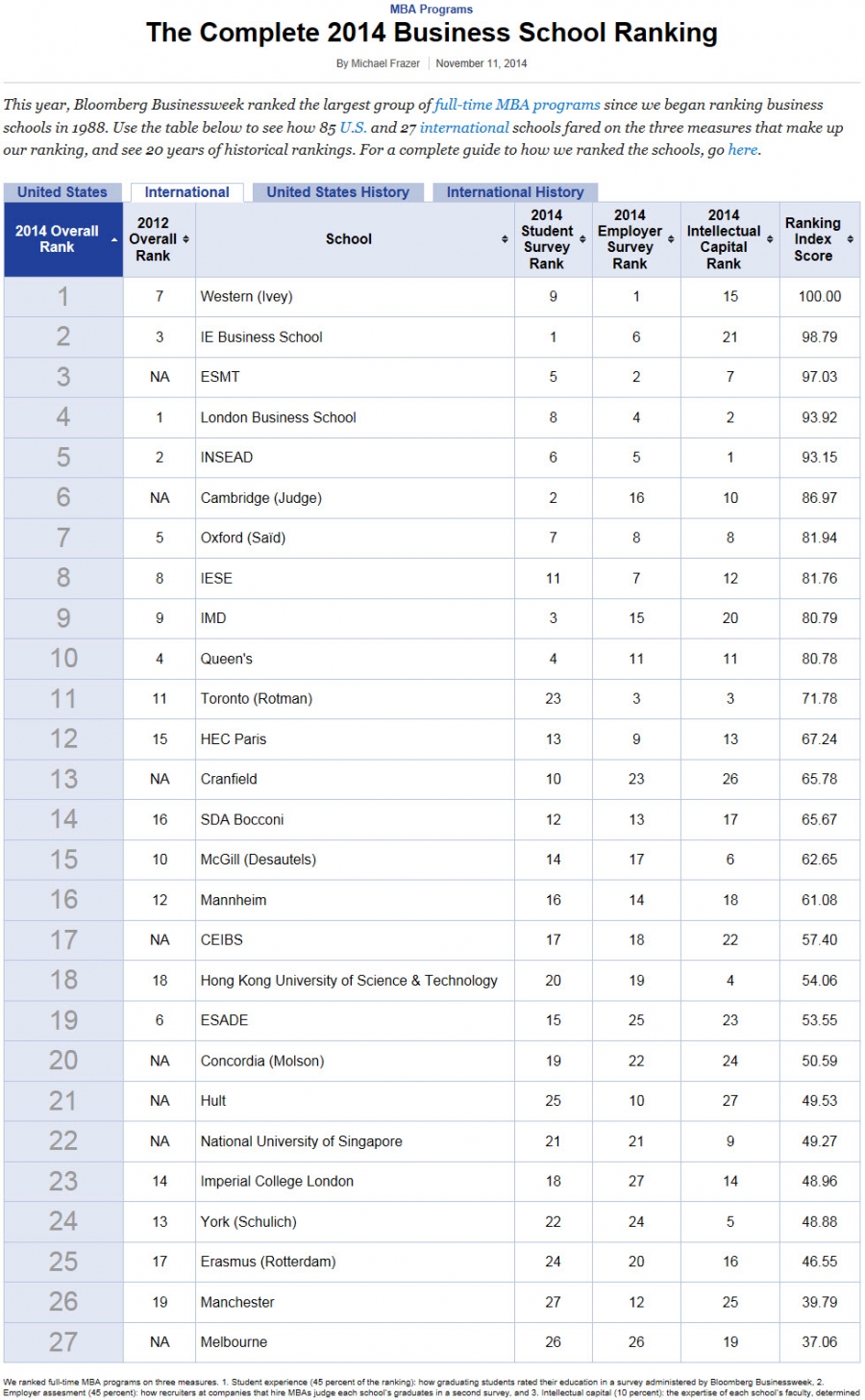The height and width of the screenshot is (1400, 865).
Task: Click the Western (Ivey) school name
Action: tap(246, 296)
